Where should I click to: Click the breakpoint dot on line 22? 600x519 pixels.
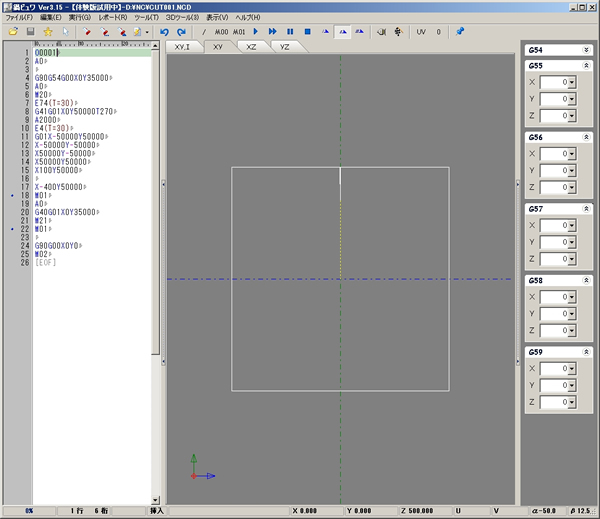[12, 229]
